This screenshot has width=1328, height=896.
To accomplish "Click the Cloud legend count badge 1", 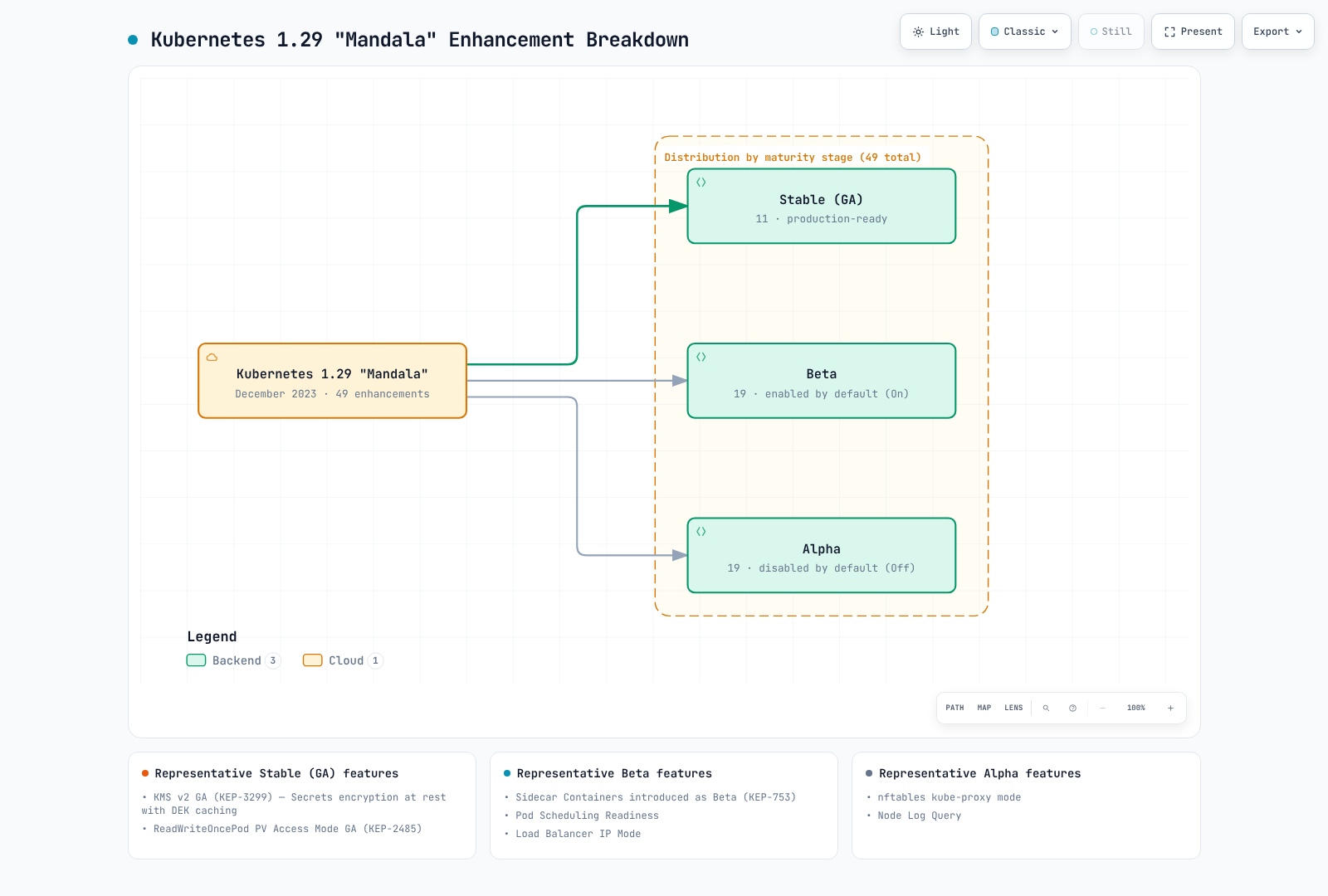I will [x=375, y=660].
